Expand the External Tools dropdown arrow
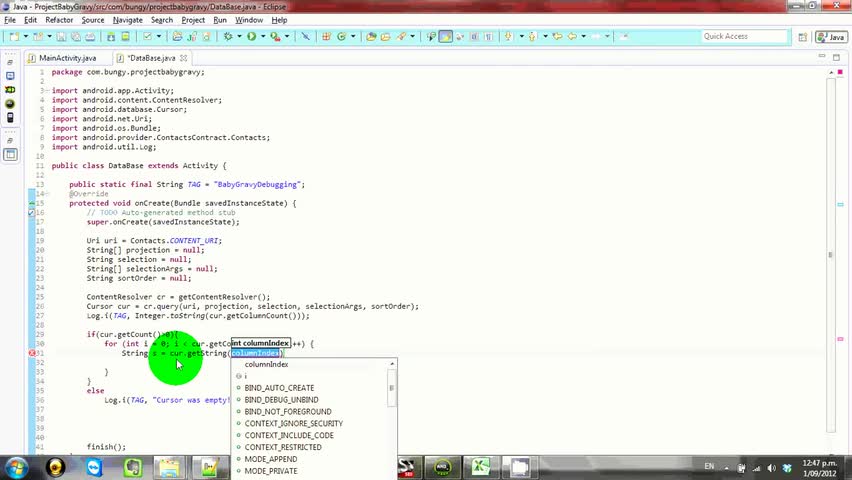The width and height of the screenshot is (852, 480). pos(287,36)
